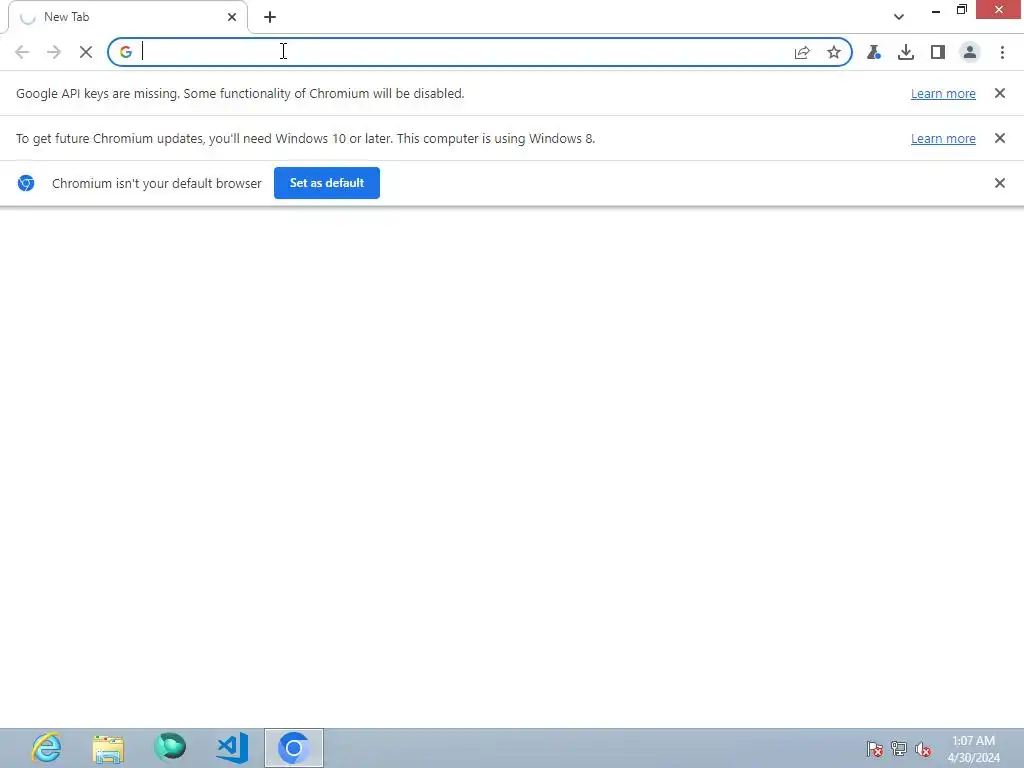
Task: Select the New Tab tab
Action: [128, 17]
